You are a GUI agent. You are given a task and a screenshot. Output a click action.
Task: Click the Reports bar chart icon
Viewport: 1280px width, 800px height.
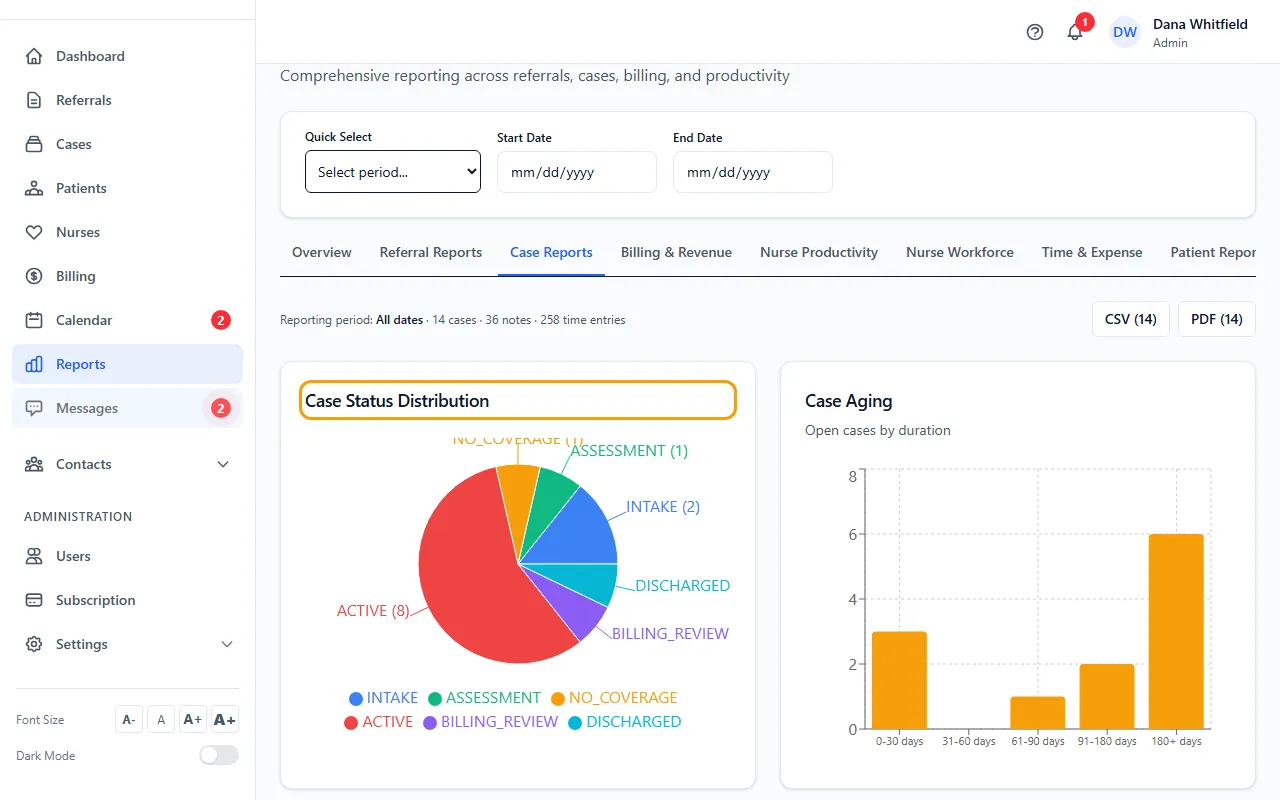pyautogui.click(x=34, y=364)
